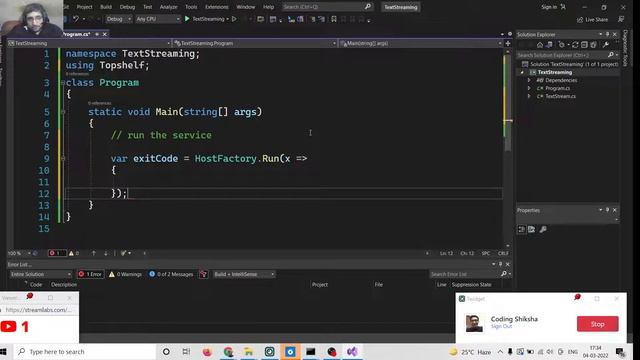640x360 pixels.
Task: Toggle the 0 of 2 Messages filter
Action: point(171,274)
